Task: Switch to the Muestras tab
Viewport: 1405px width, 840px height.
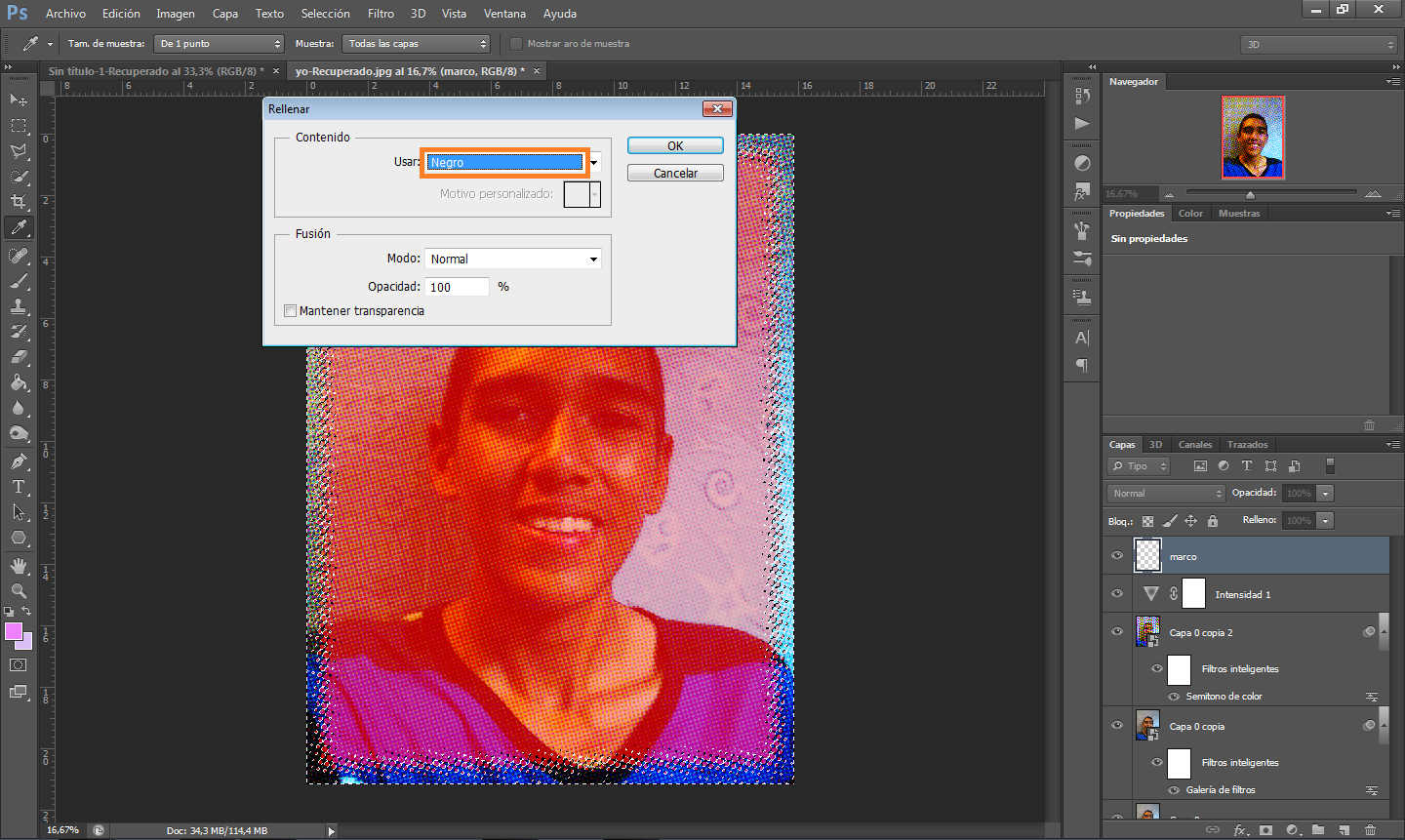Action: [x=1239, y=214]
